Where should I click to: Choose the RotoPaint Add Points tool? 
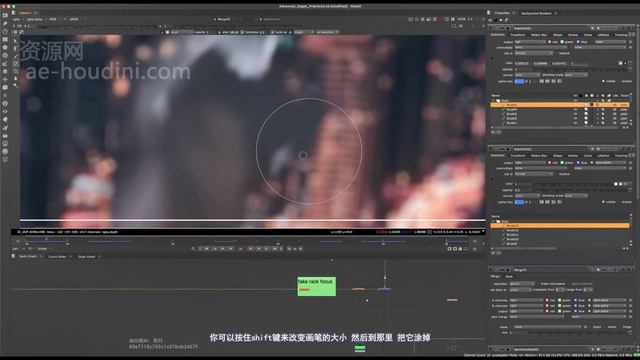16,49
